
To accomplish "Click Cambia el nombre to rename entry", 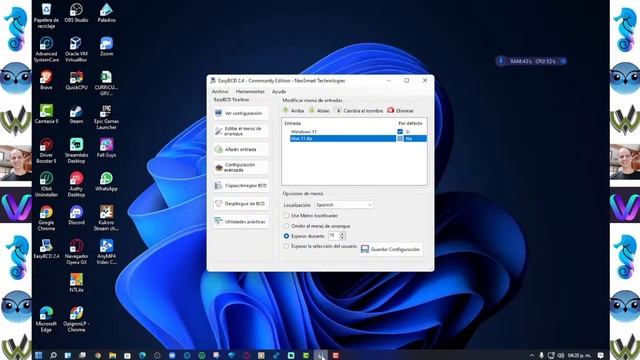I will coord(359,111).
